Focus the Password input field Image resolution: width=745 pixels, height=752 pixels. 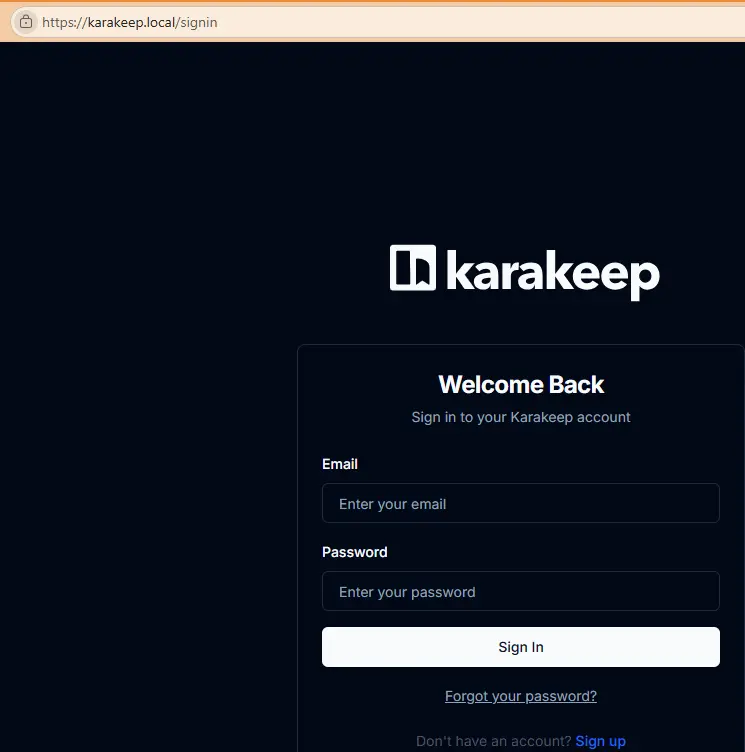click(520, 591)
